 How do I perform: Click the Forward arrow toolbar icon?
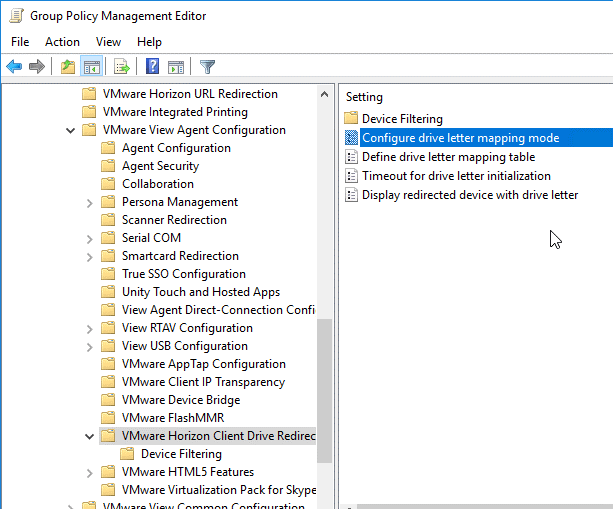coord(37,66)
